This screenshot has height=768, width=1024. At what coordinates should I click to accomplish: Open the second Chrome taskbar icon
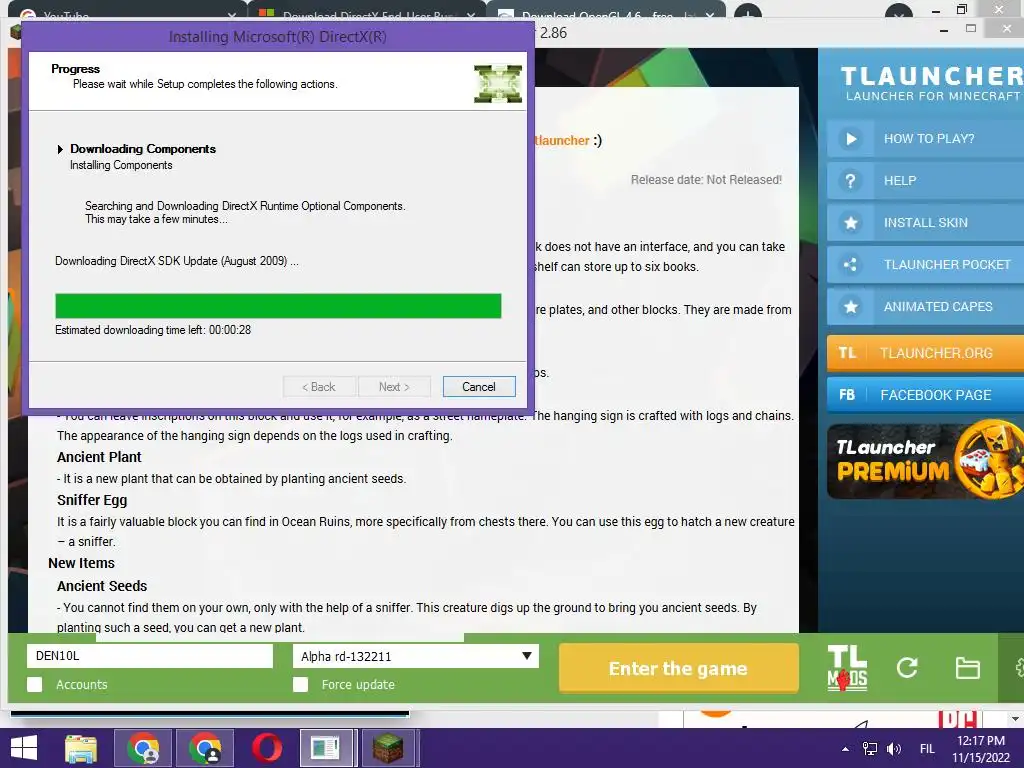pyautogui.click(x=205, y=748)
